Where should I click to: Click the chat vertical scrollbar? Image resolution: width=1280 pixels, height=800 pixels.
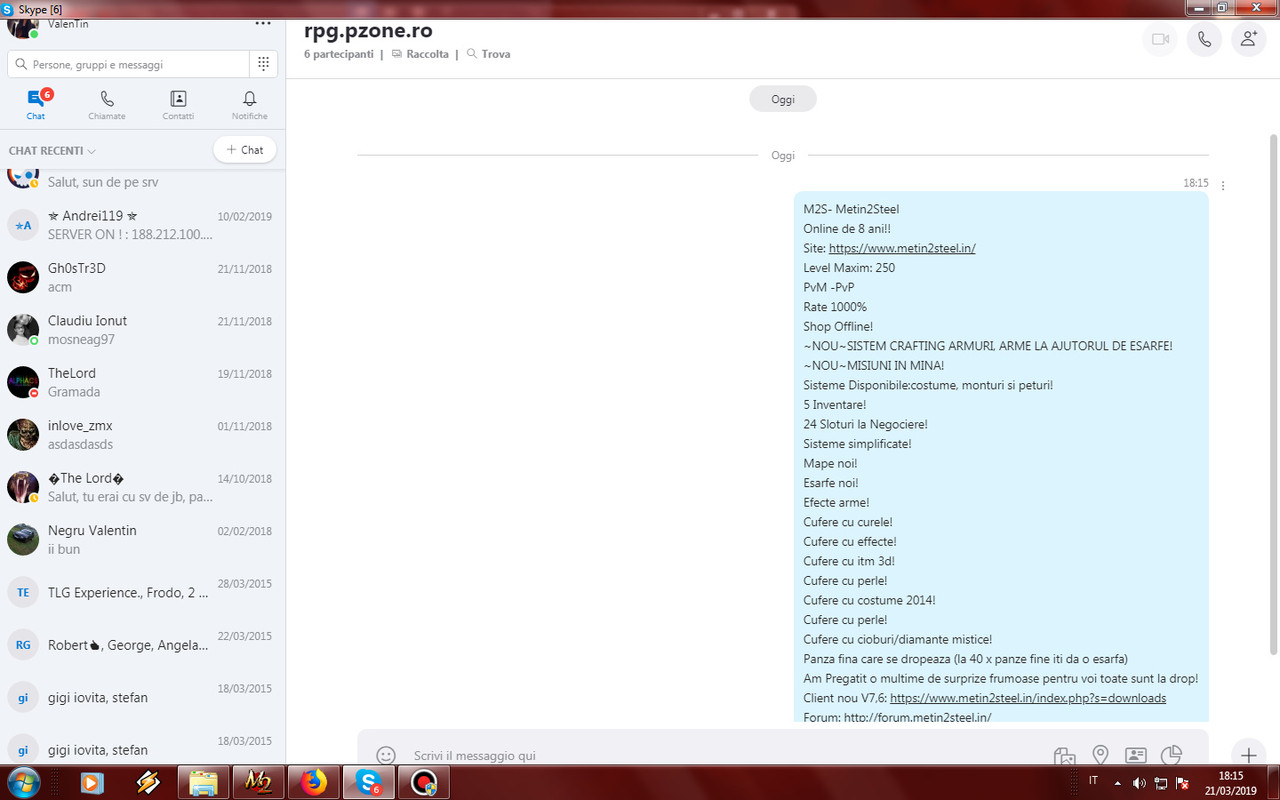1273,394
